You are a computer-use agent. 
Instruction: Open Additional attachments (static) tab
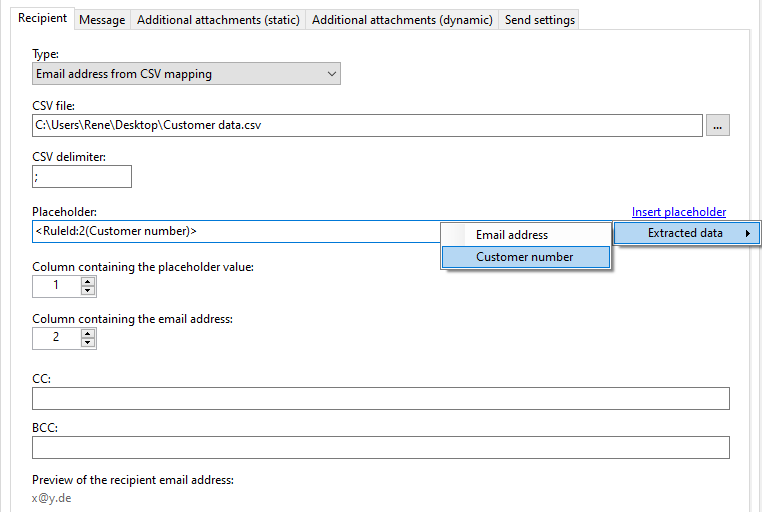click(x=218, y=20)
